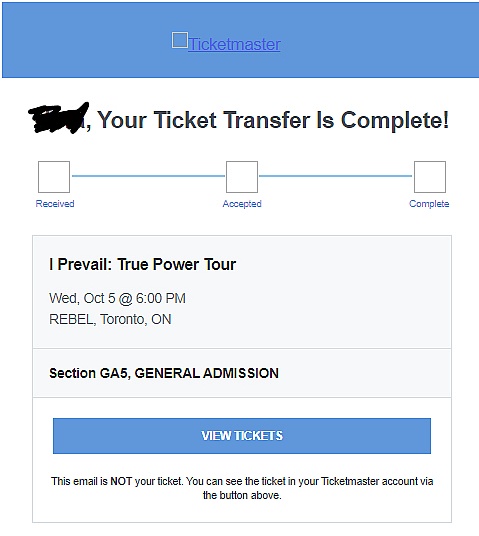Click the Wed, Oct 5 @ 6:00 PM date
This screenshot has width=479, height=536.
tap(117, 298)
